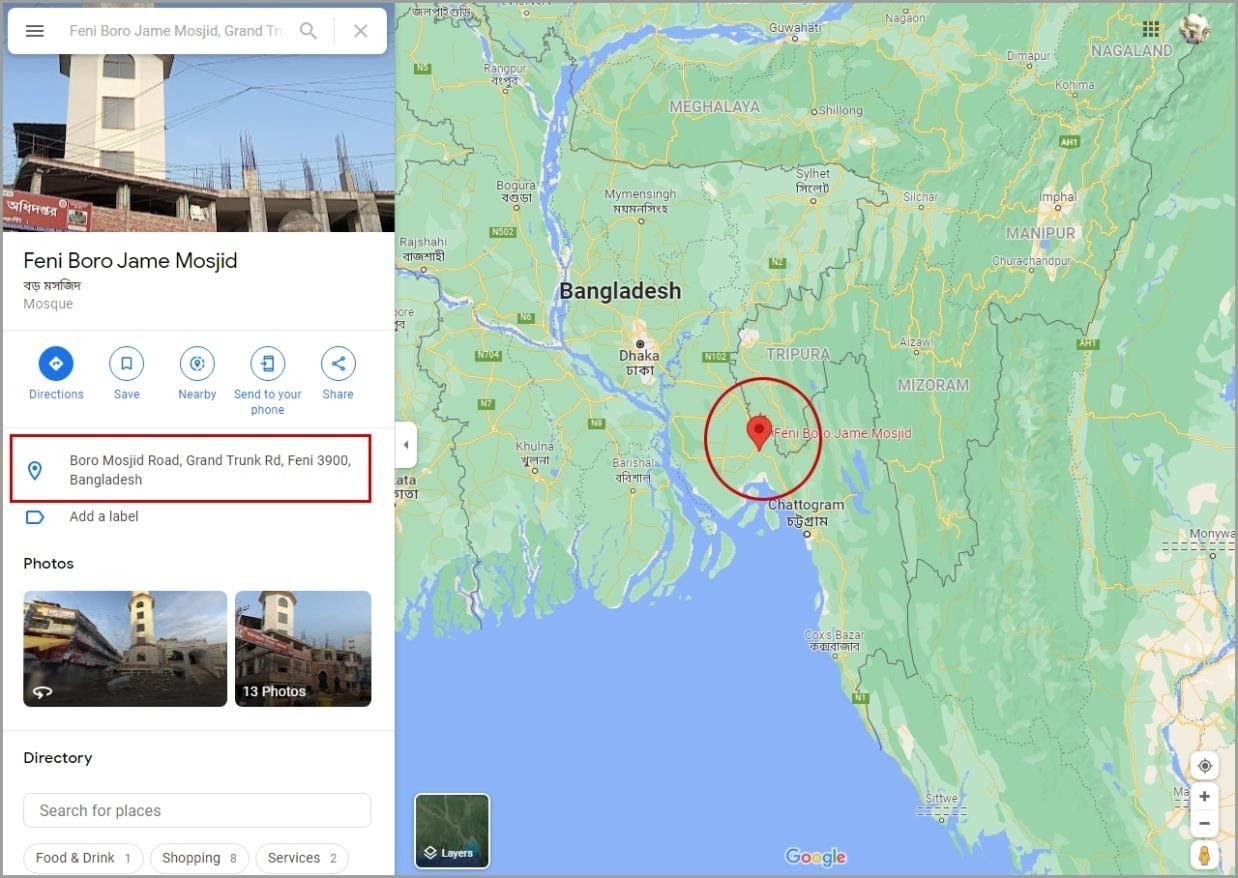
Task: Click the MANIPUR state label
Action: [1041, 233]
